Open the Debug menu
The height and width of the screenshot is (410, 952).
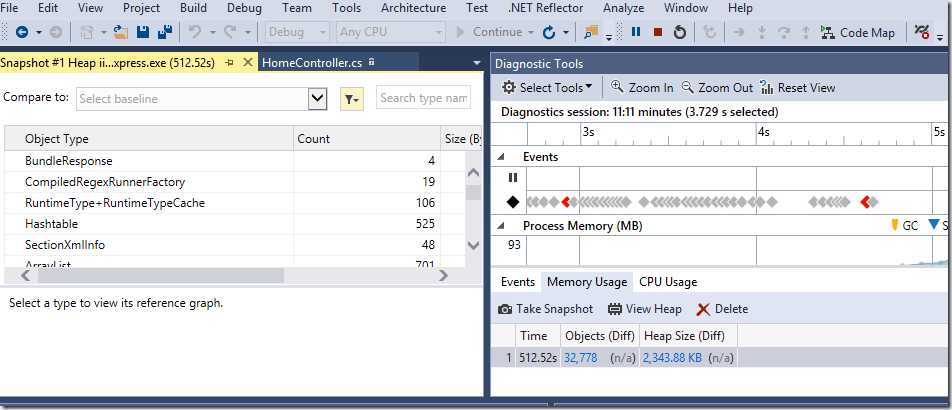pyautogui.click(x=244, y=8)
